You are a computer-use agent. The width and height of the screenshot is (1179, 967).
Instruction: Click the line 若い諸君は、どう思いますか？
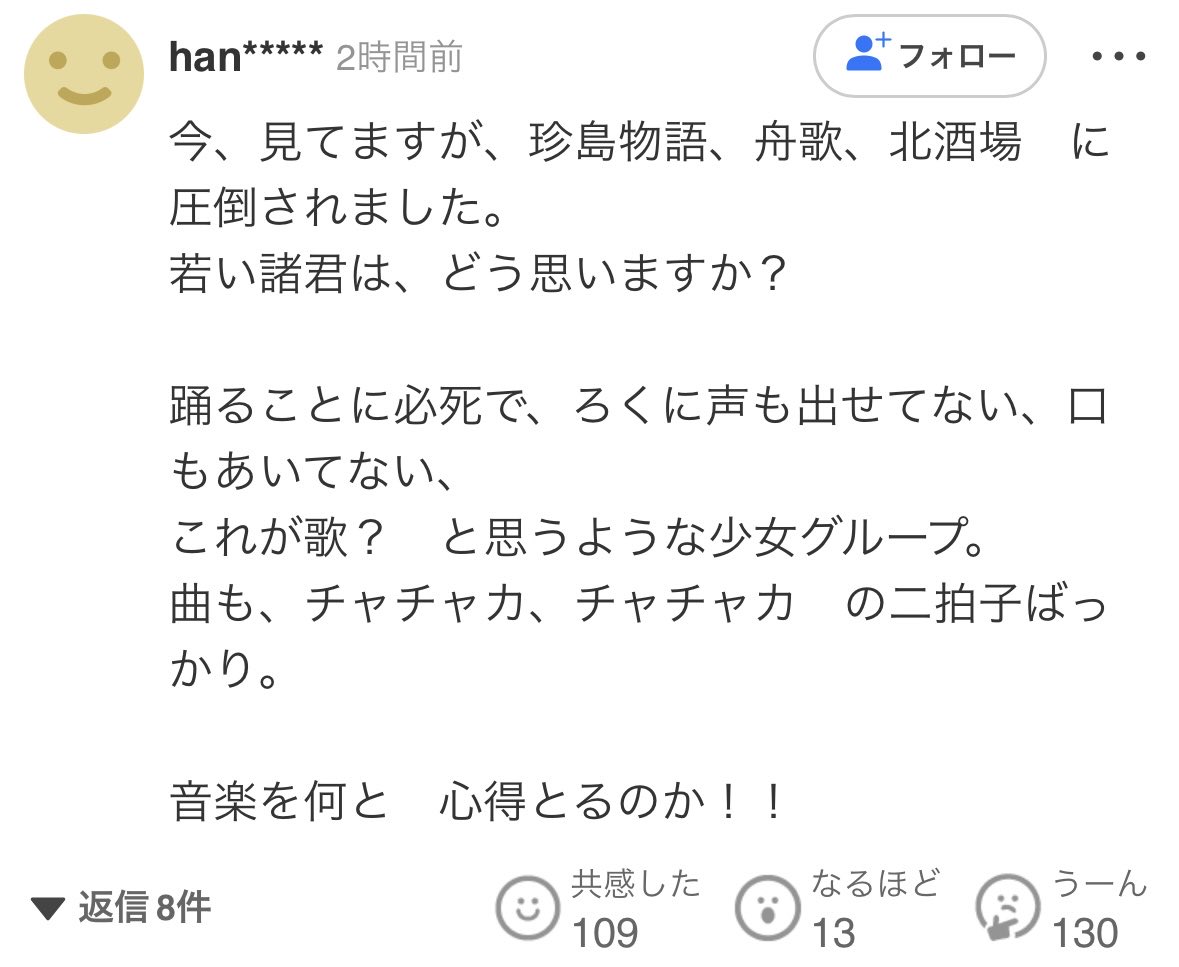pos(478,273)
